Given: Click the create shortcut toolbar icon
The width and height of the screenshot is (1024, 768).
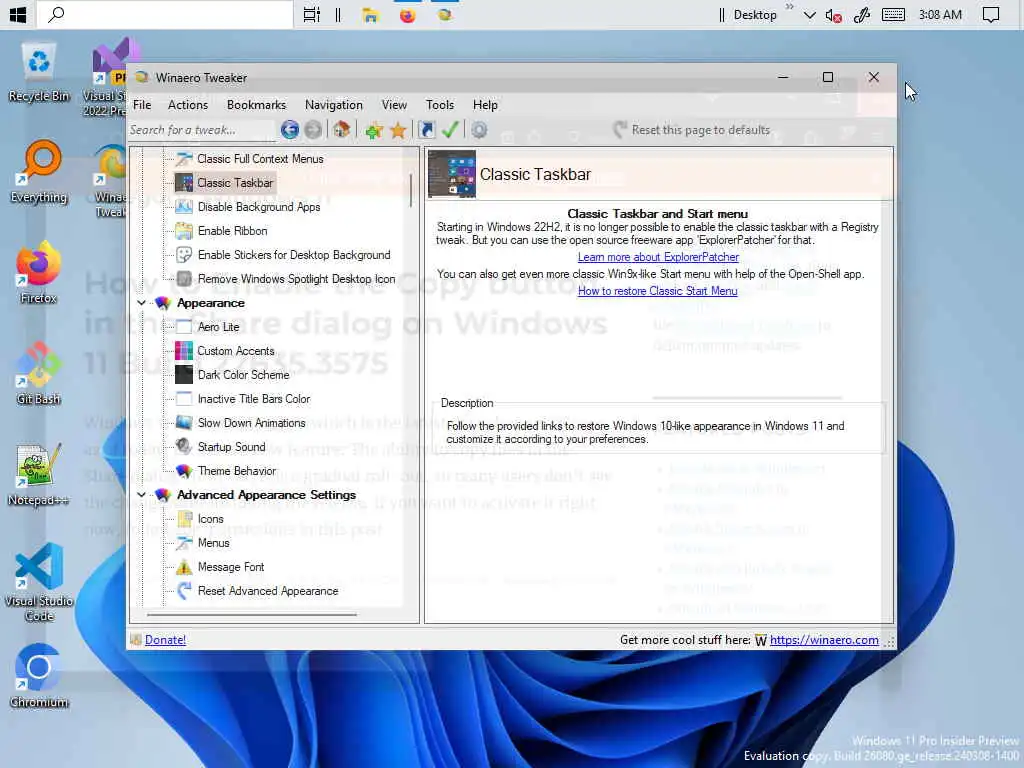Looking at the screenshot, I should (x=426, y=130).
